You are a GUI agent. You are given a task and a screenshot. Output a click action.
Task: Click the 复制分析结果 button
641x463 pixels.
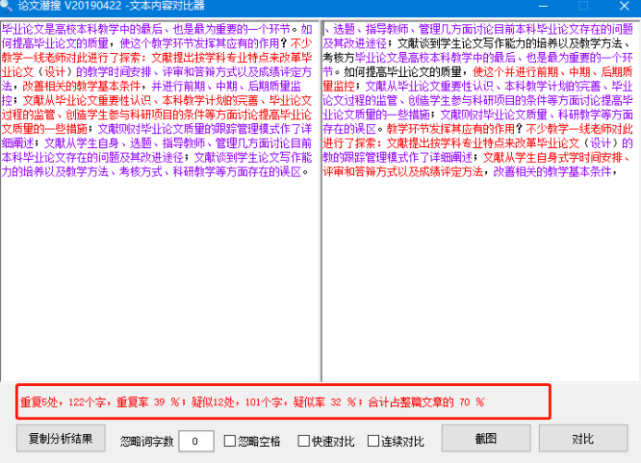pyautogui.click(x=61, y=438)
